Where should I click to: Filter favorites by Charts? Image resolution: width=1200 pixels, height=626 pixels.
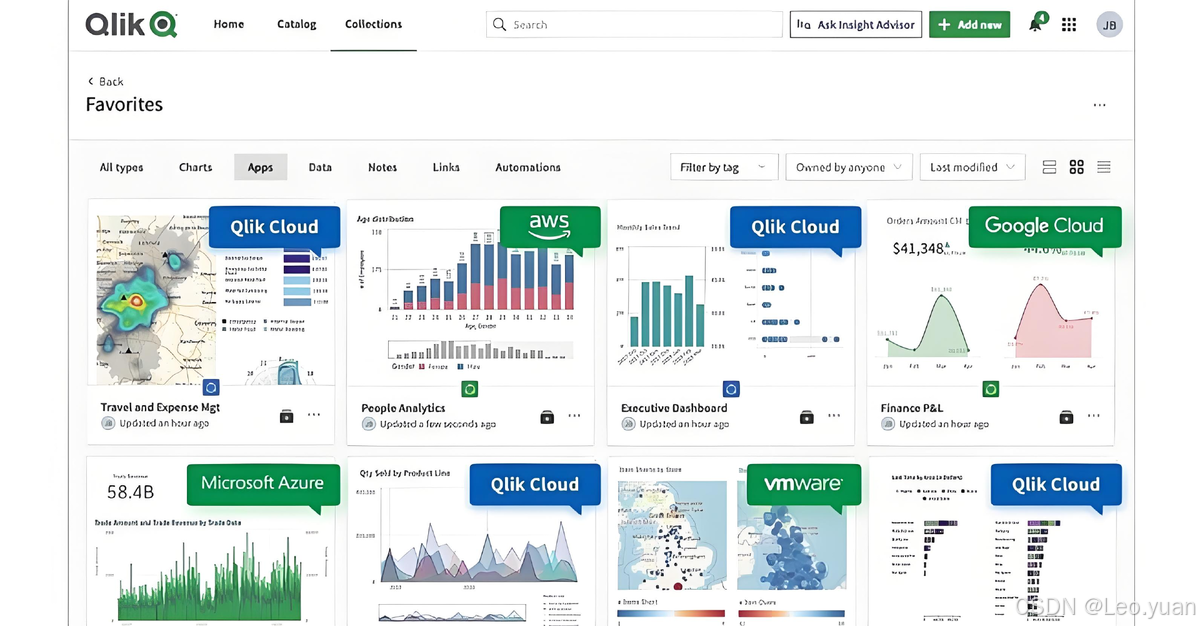195,167
